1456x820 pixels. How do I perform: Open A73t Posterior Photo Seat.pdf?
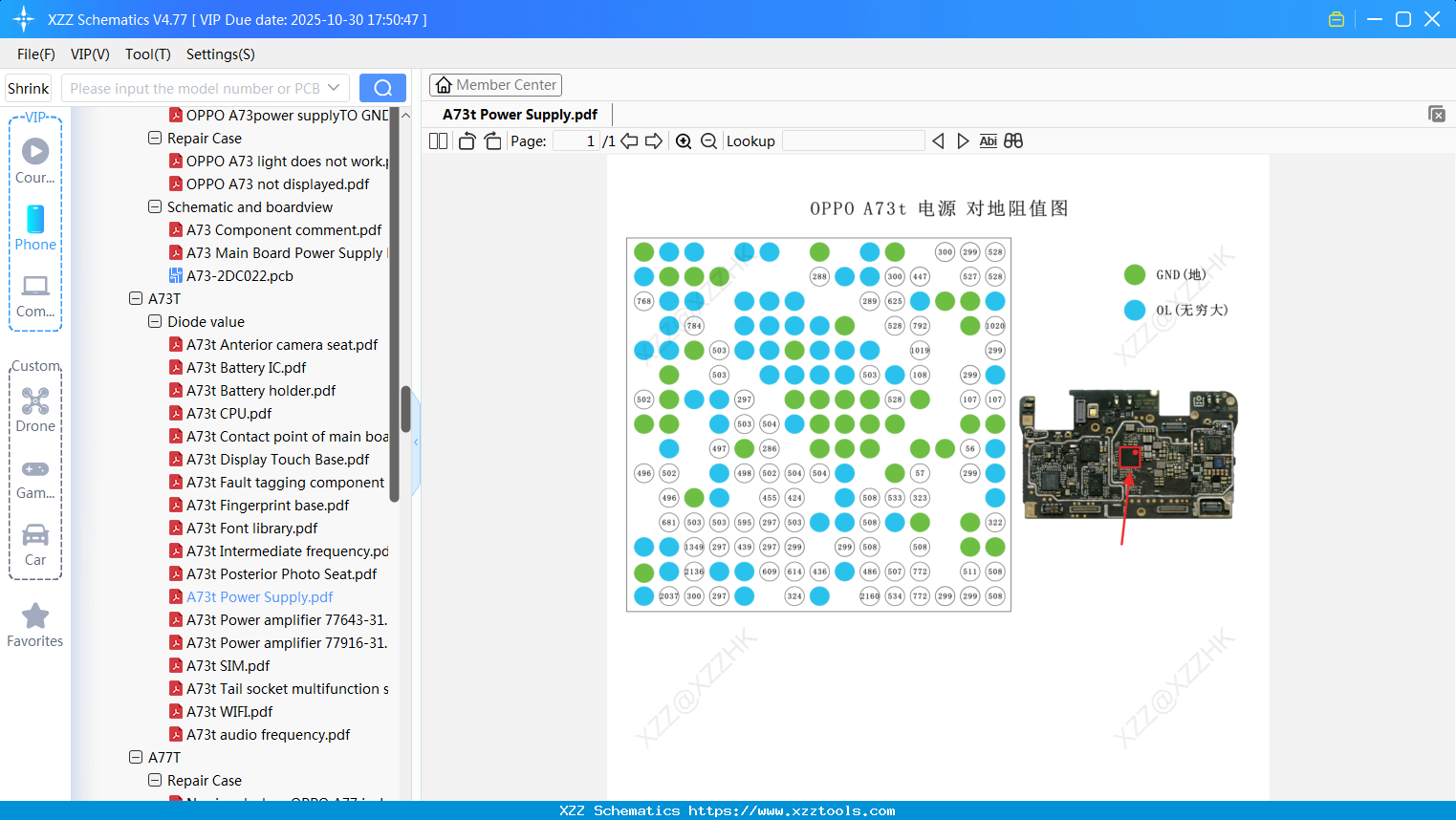click(x=281, y=574)
